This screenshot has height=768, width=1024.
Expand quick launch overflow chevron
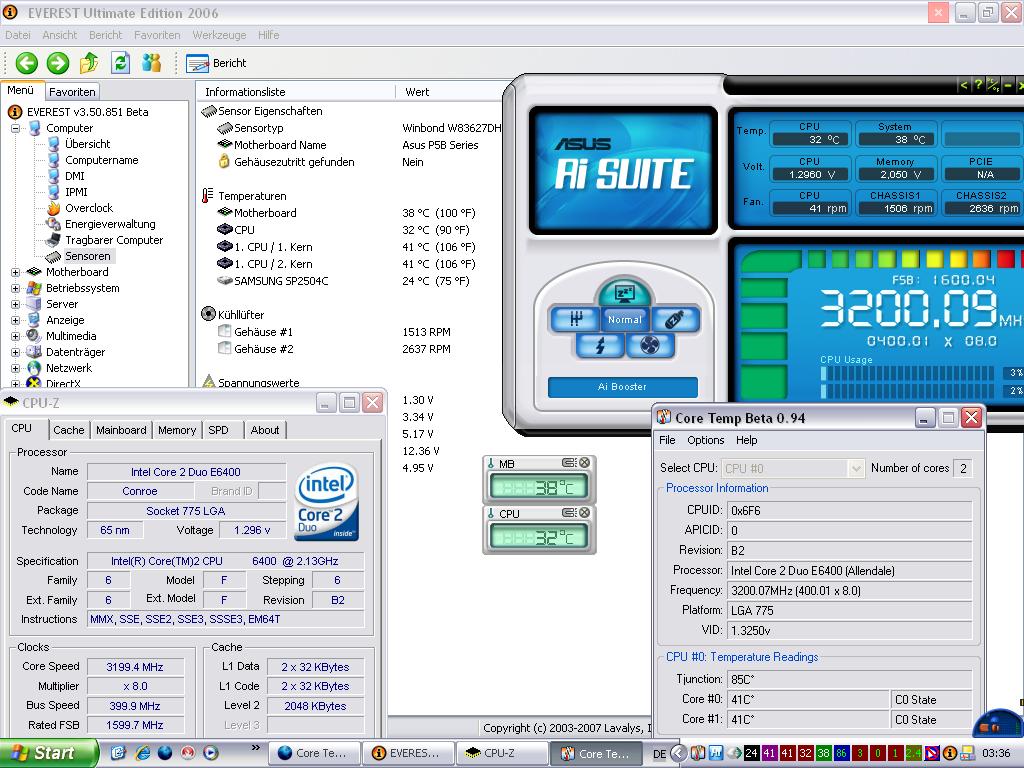tap(255, 748)
